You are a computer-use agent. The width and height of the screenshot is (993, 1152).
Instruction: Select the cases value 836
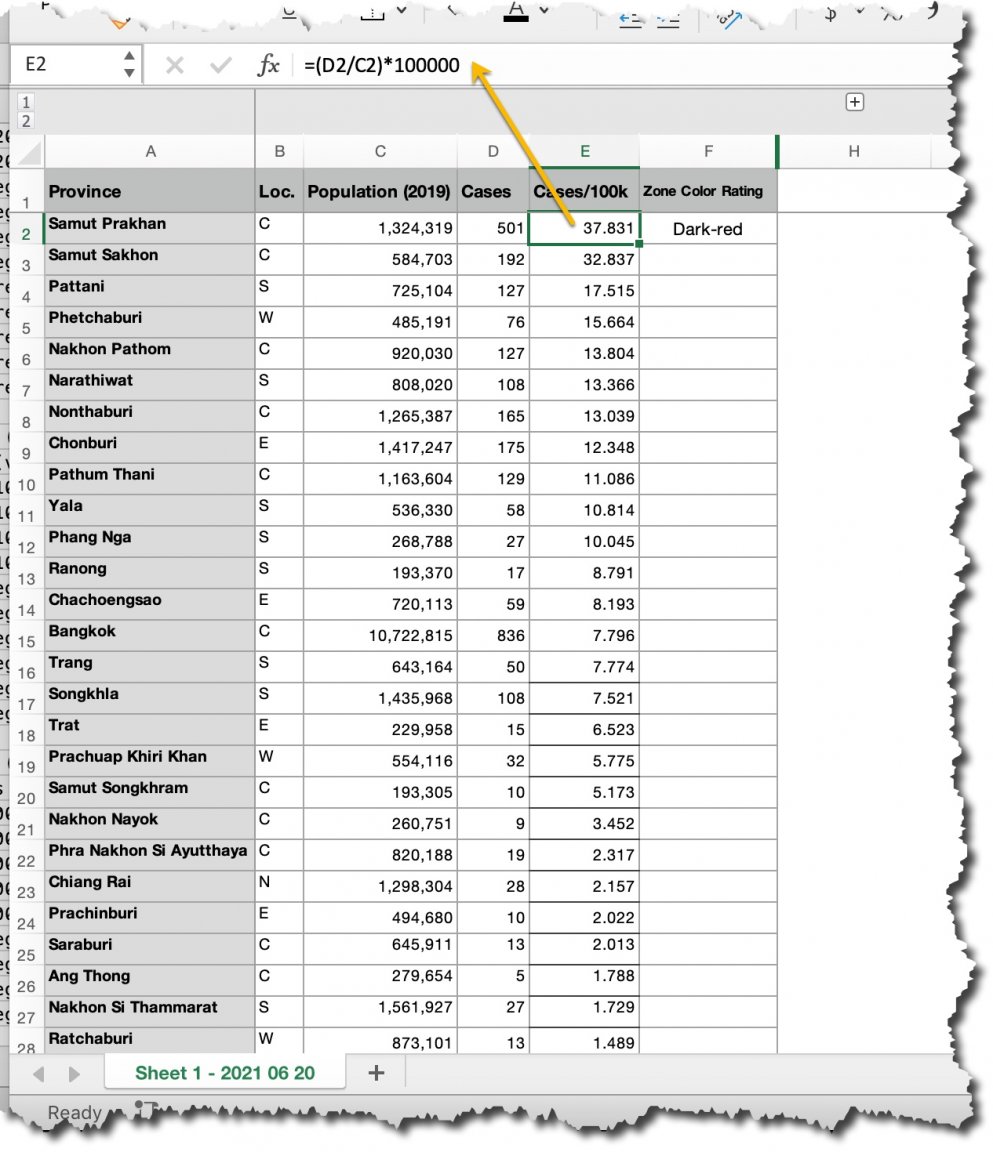(x=493, y=636)
